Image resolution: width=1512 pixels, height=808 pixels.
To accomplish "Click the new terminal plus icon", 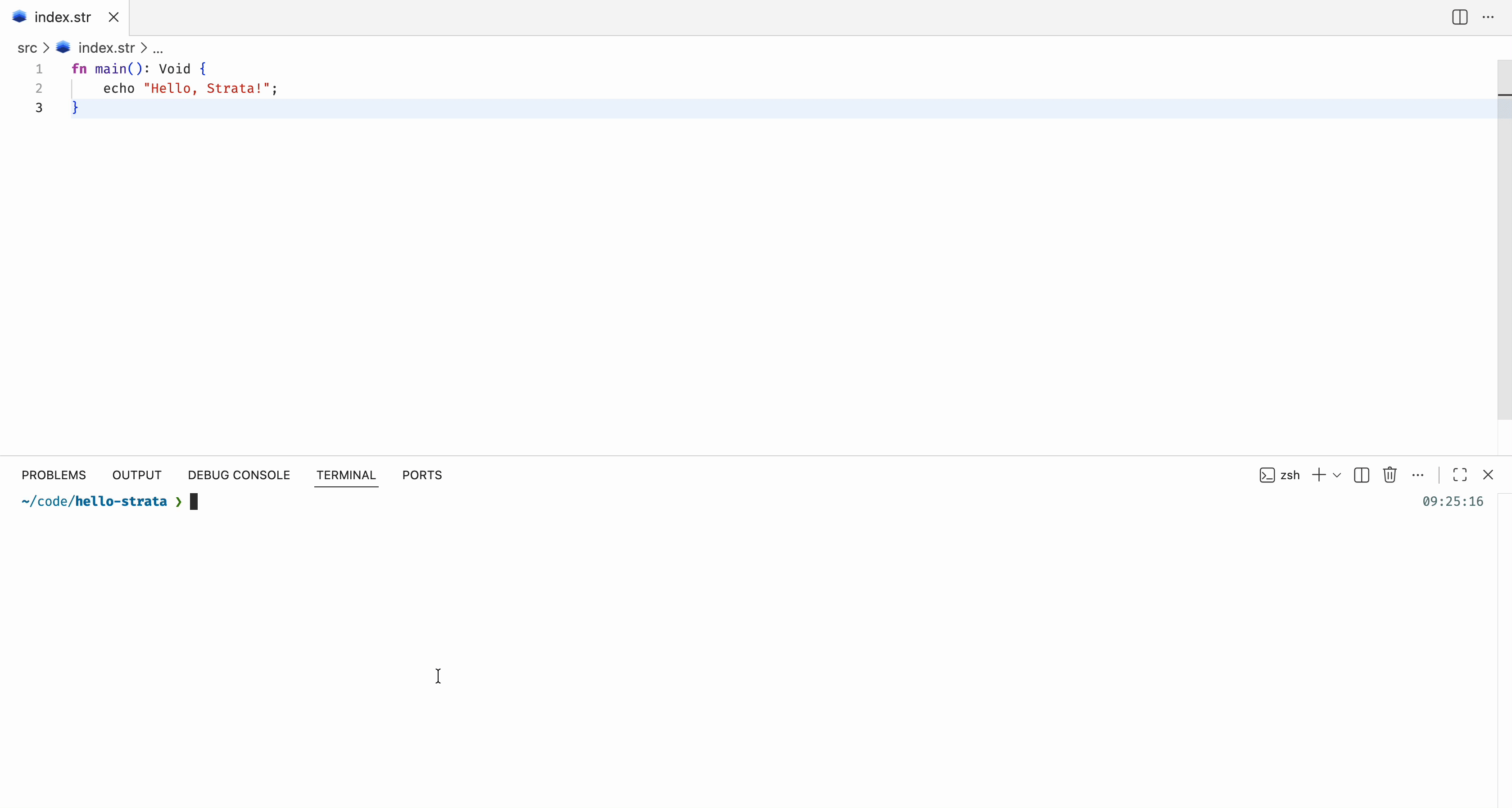I will [1318, 475].
